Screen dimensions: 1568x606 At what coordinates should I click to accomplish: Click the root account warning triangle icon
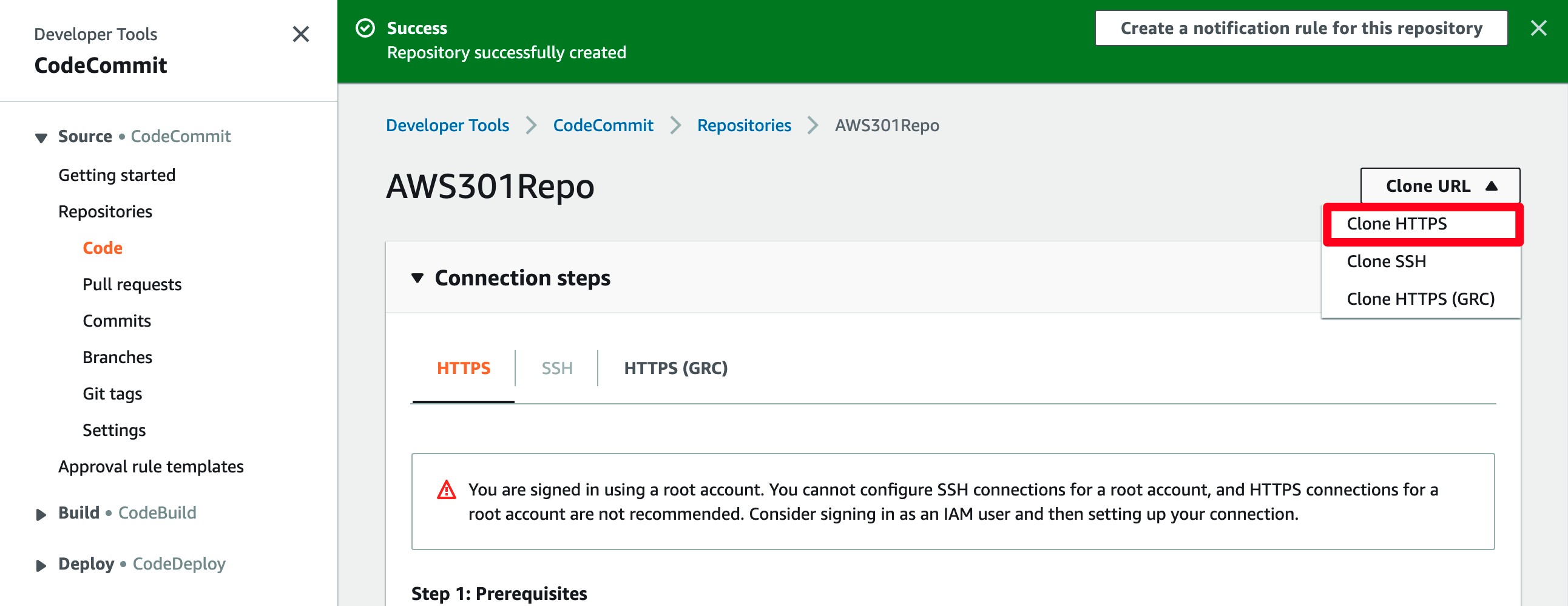coord(446,489)
